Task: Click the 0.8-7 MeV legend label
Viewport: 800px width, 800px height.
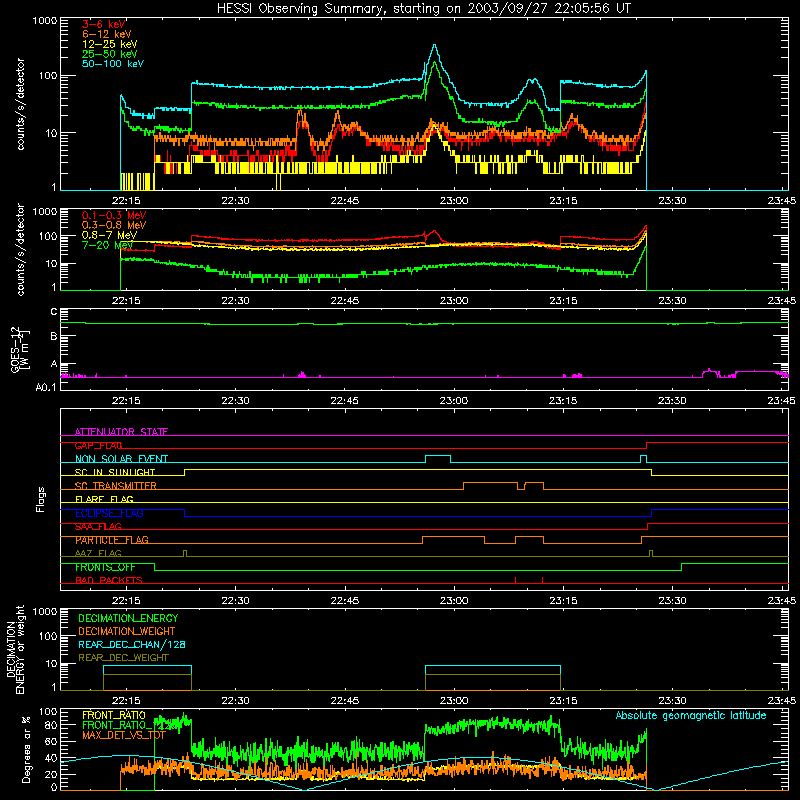Action: pos(109,235)
